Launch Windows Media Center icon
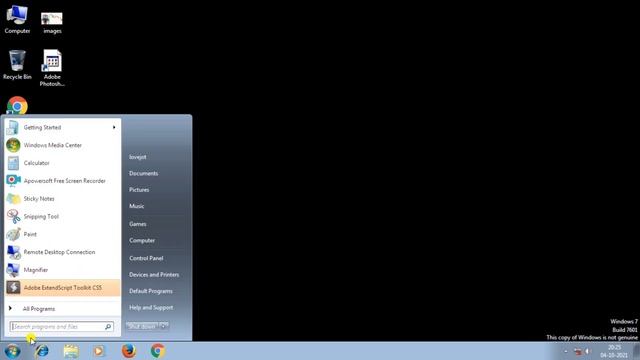Viewport: 640px width, 360px height. pyautogui.click(x=13, y=145)
